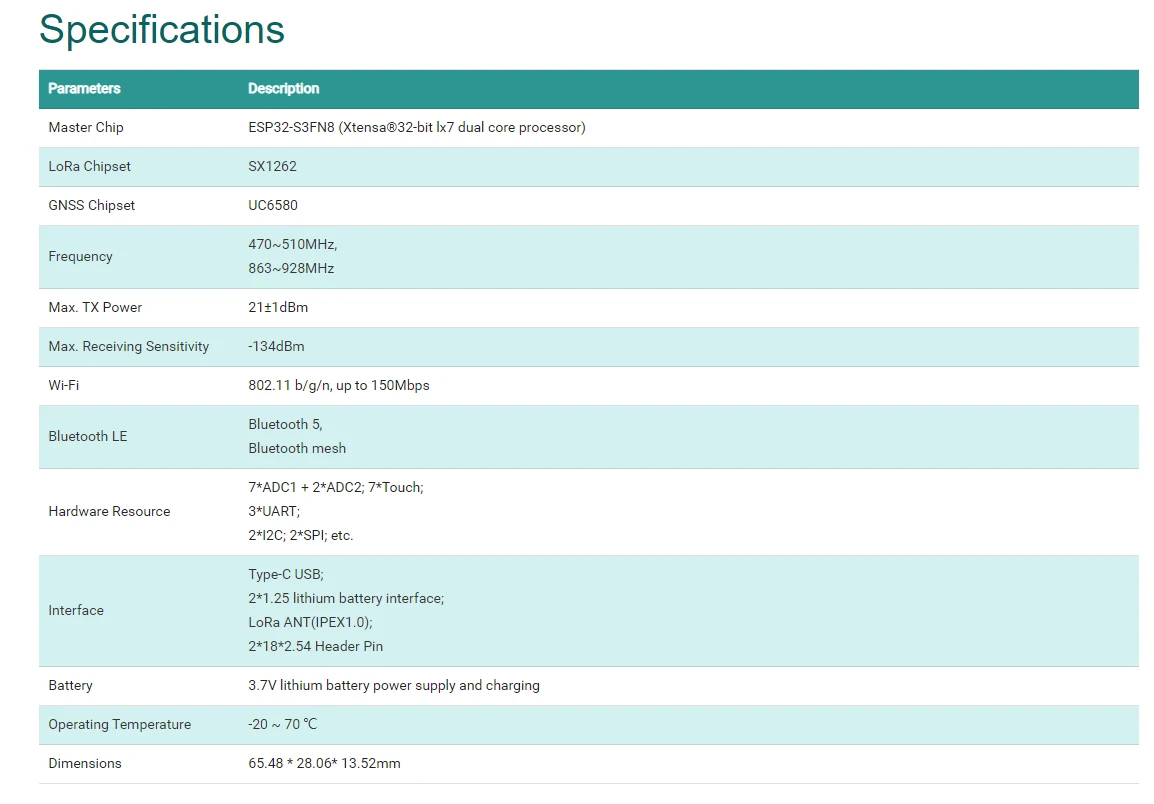Viewport: 1154px width, 804px height.
Task: Click the Wi-Fi row label
Action: (63, 386)
